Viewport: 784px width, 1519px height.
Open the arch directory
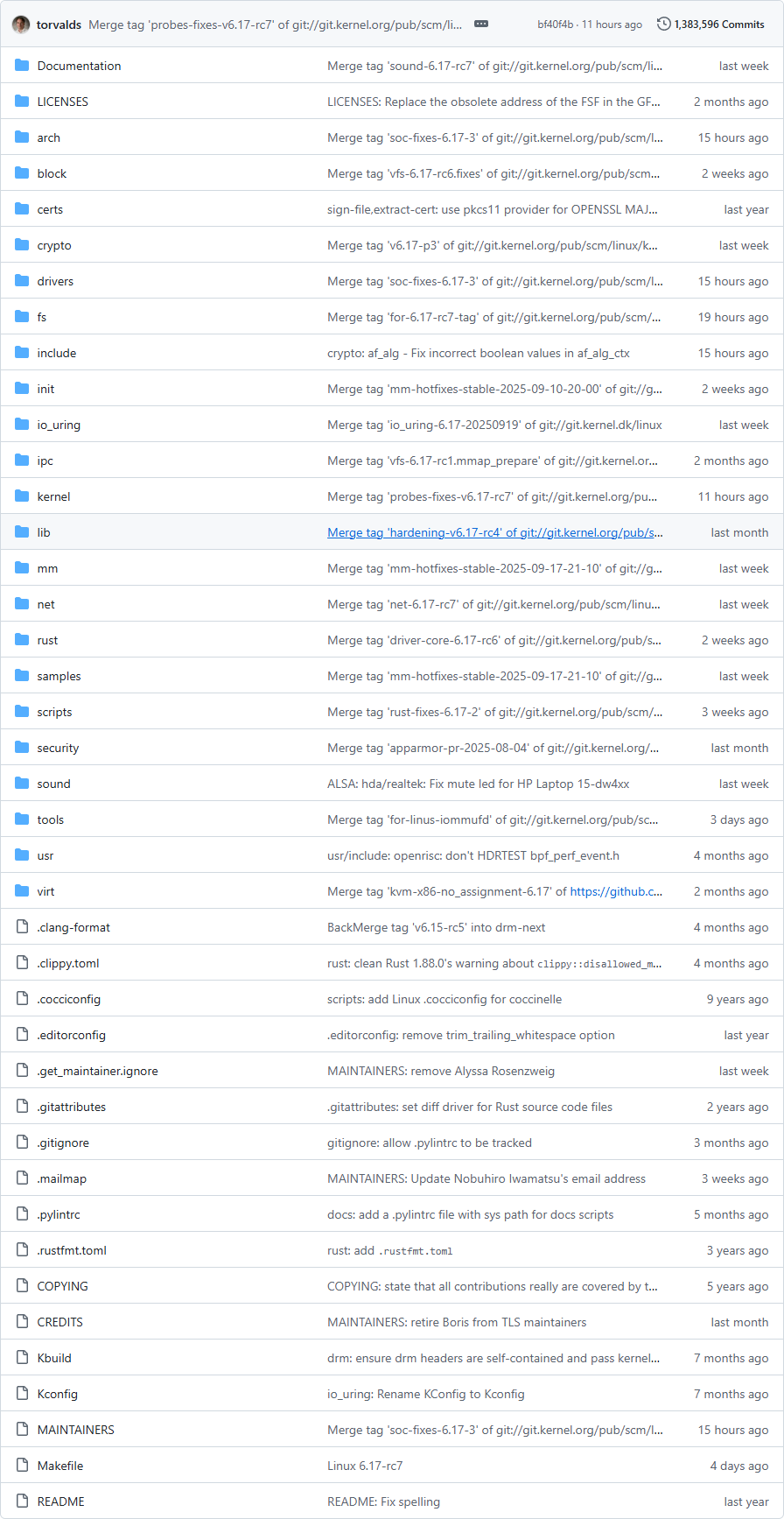49,137
